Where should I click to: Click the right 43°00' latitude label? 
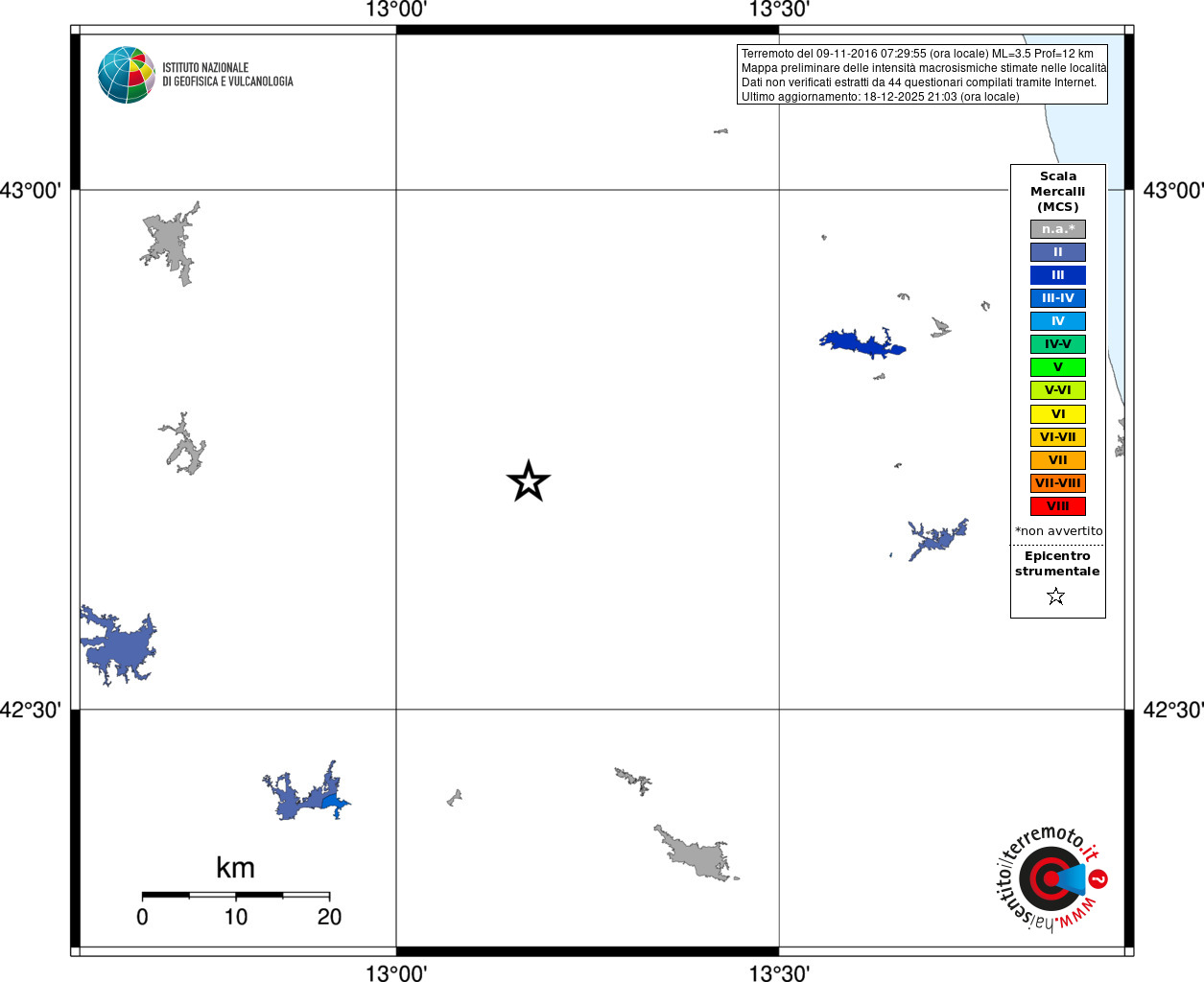click(1172, 190)
